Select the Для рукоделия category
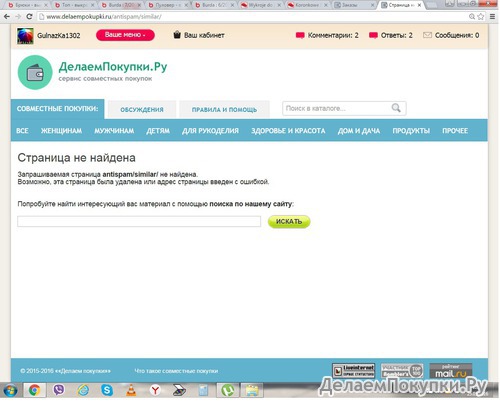The width and height of the screenshot is (500, 404). tap(210, 131)
